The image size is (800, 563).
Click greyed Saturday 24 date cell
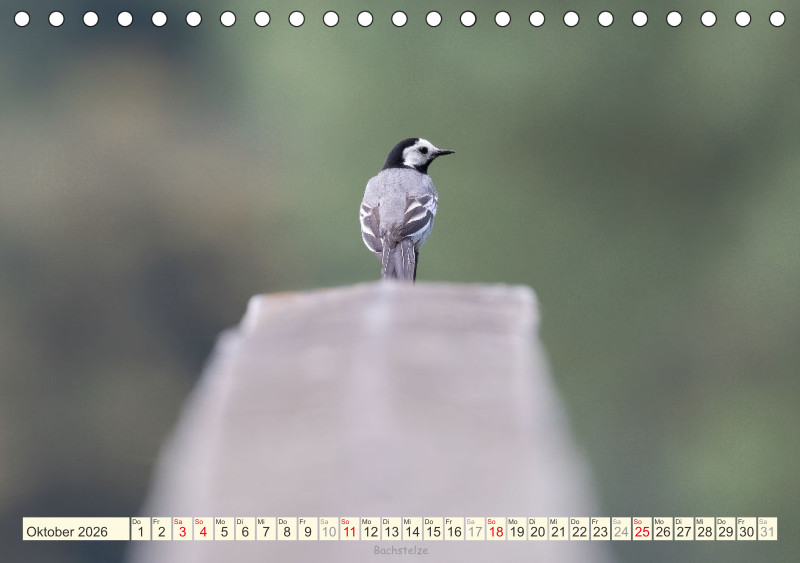[x=621, y=531]
